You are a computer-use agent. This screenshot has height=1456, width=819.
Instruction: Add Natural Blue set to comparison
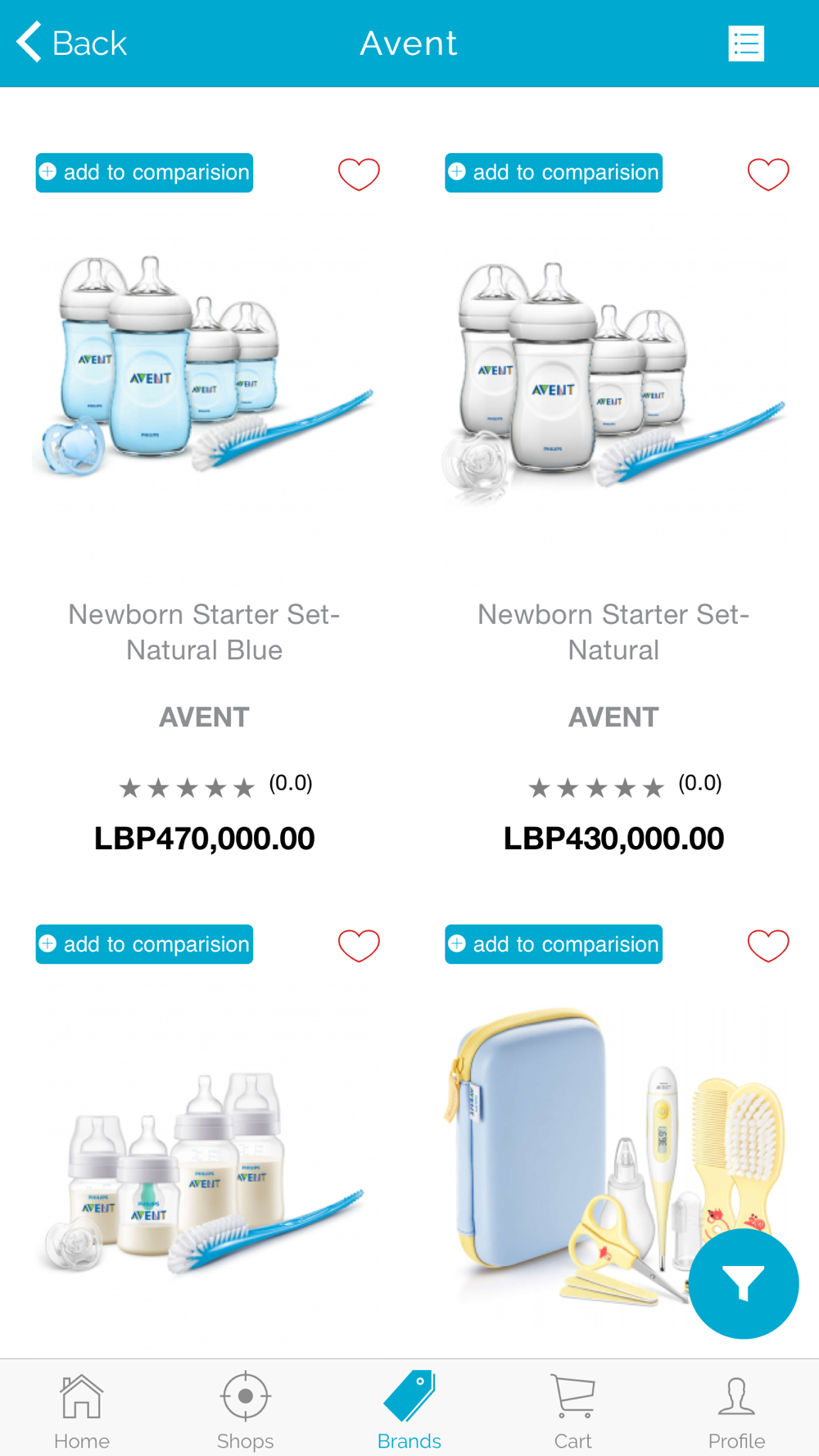click(144, 173)
